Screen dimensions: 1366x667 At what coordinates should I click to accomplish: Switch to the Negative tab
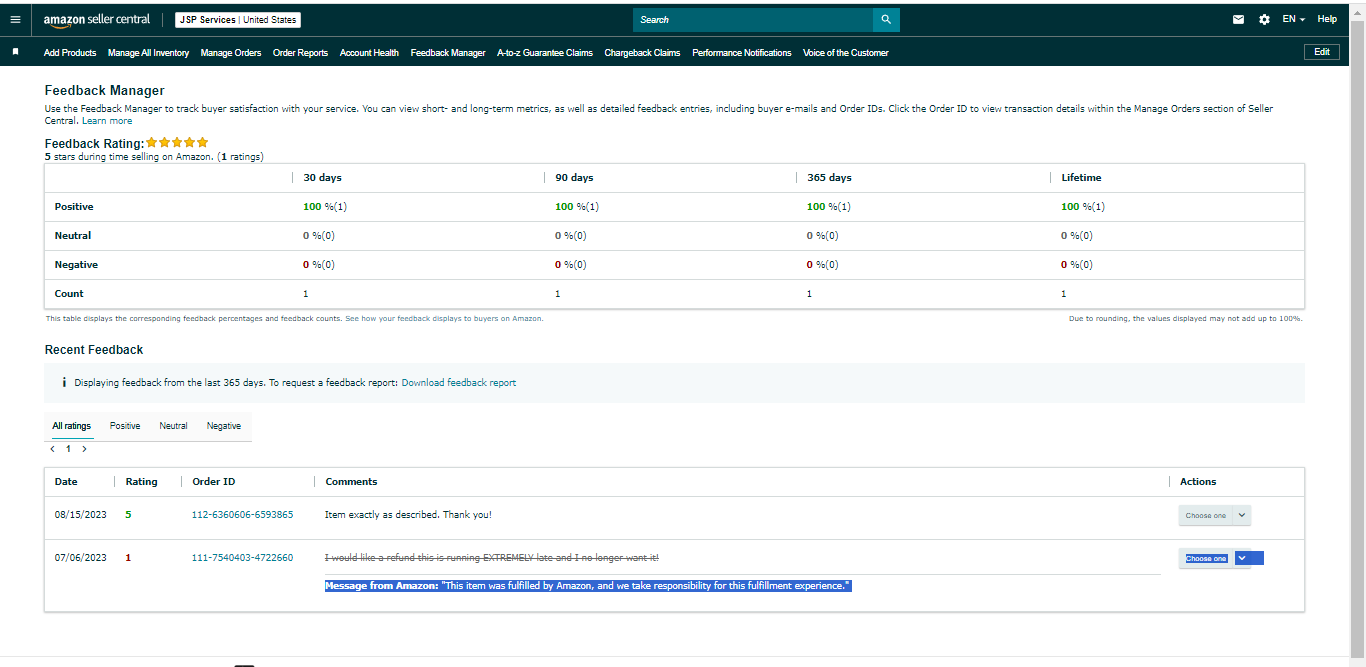[x=224, y=426]
